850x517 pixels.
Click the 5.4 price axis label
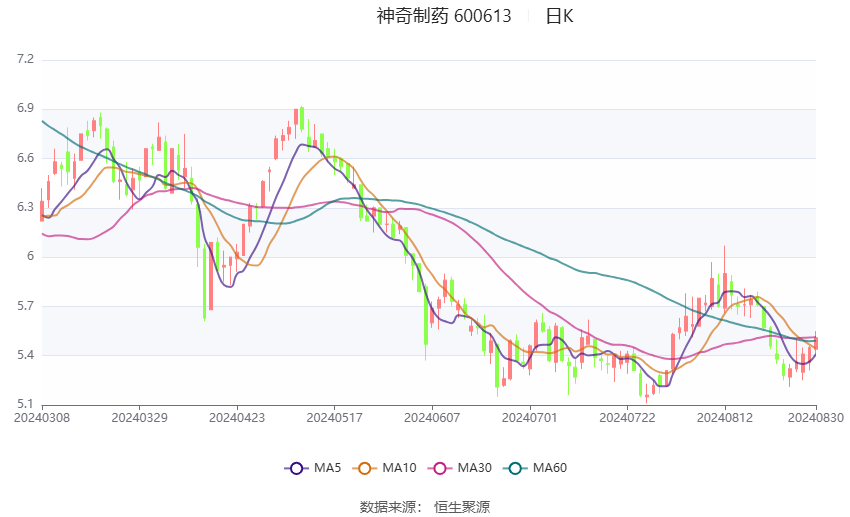(25, 356)
